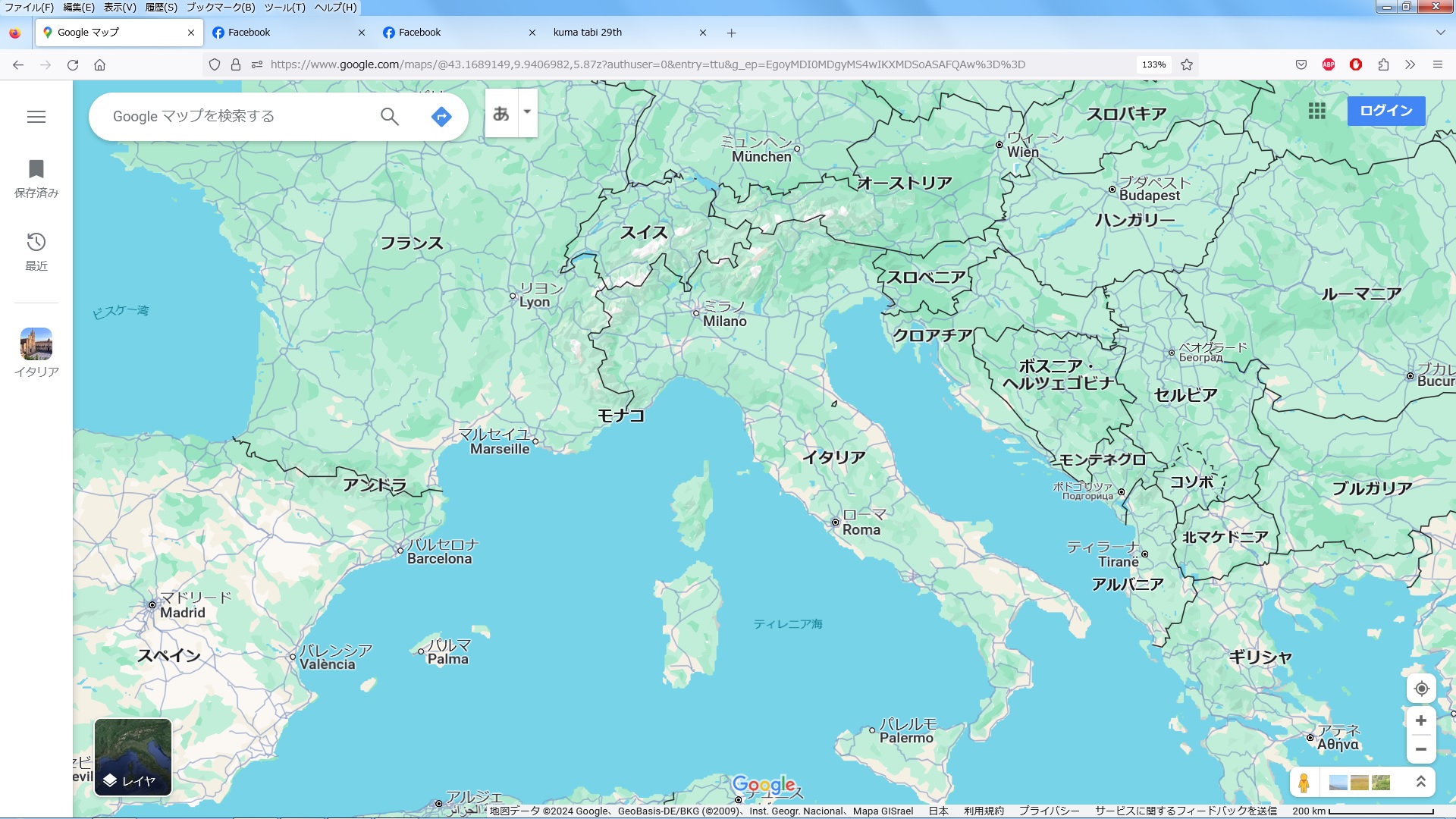
Task: Open the Saved (保存済み) panel
Action: pyautogui.click(x=36, y=178)
